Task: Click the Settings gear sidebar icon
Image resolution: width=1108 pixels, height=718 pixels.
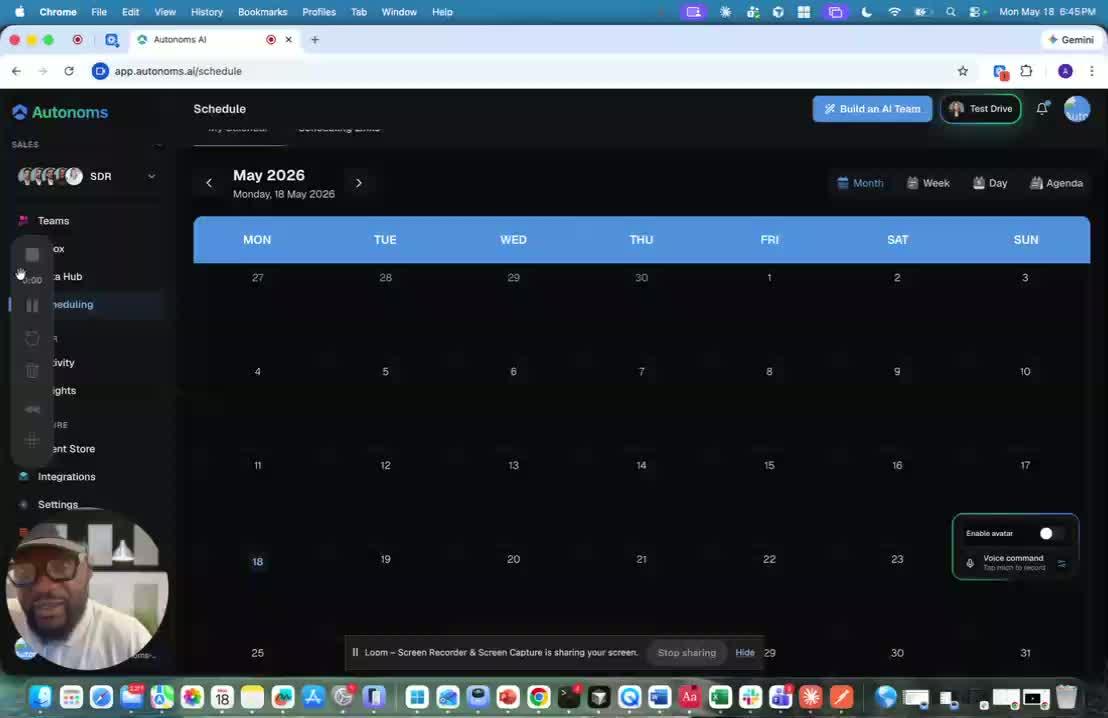Action: click(x=23, y=505)
